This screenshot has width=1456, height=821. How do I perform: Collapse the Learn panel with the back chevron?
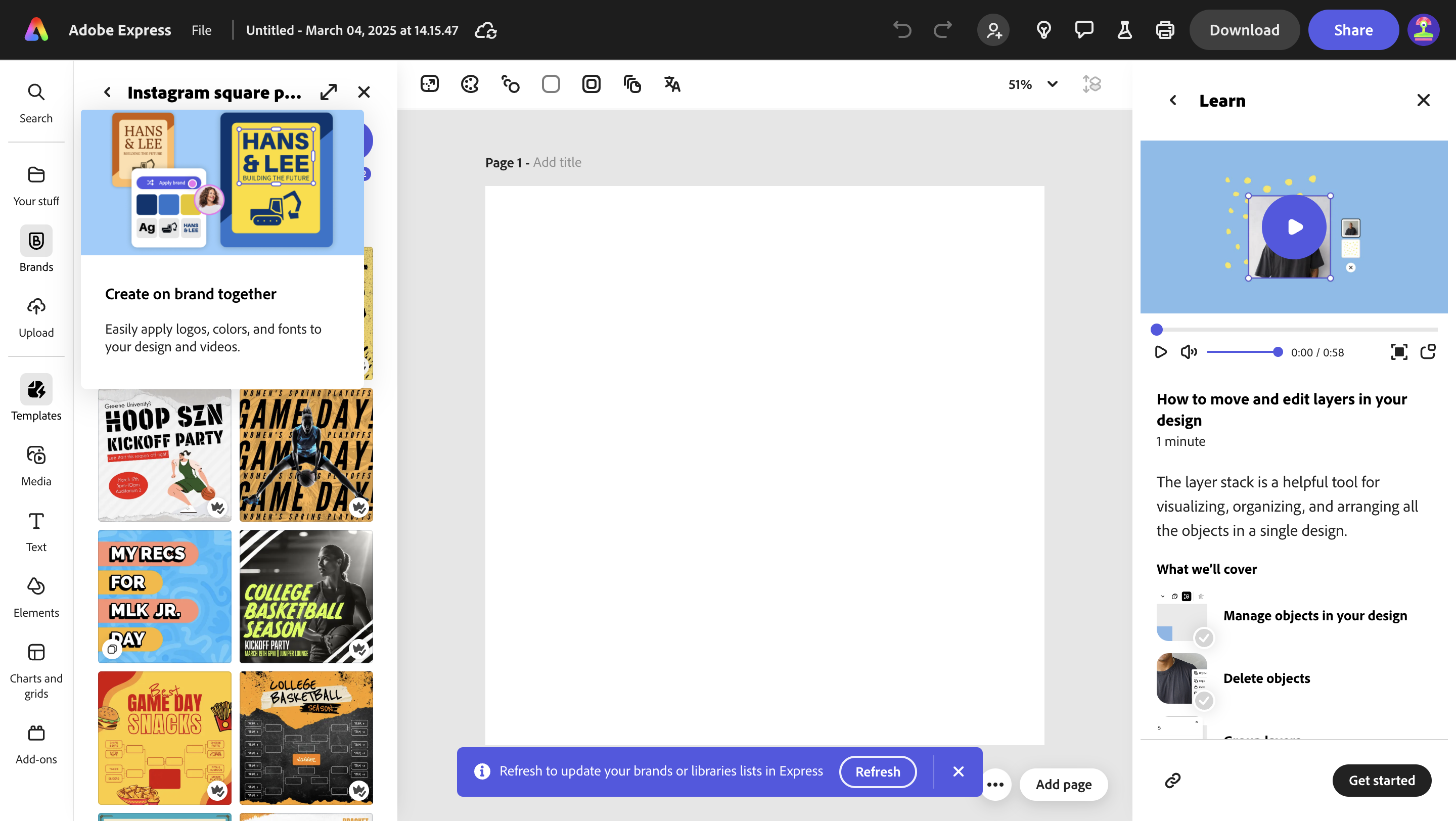(x=1173, y=100)
